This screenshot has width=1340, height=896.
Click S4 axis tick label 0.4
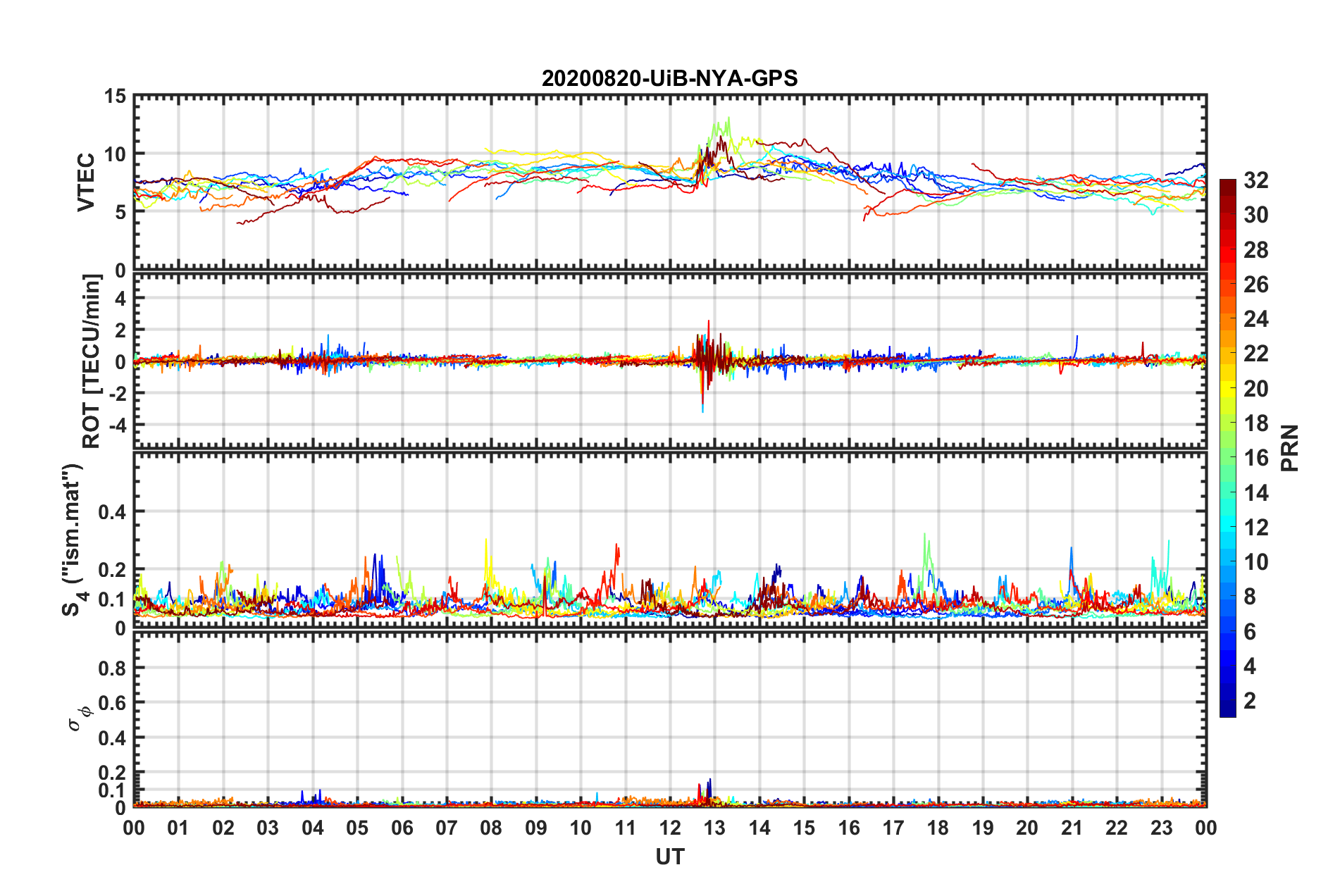click(112, 512)
